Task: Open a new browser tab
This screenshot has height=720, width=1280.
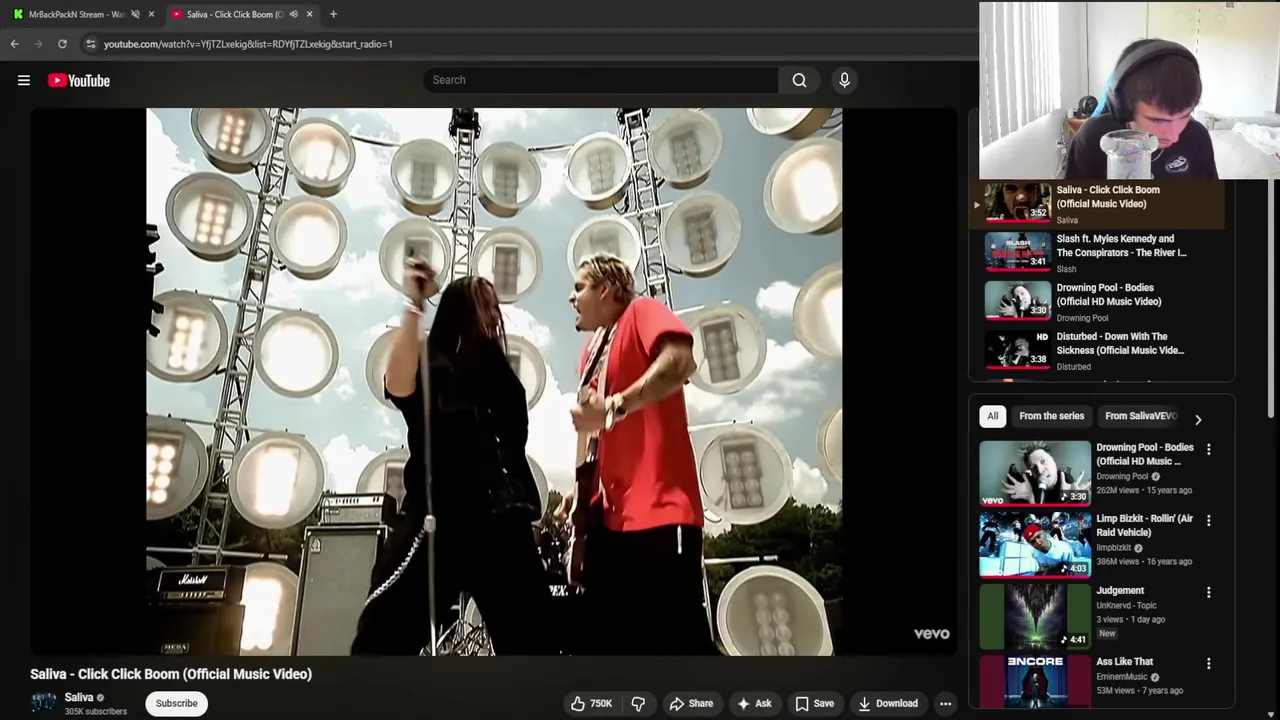Action: click(333, 14)
